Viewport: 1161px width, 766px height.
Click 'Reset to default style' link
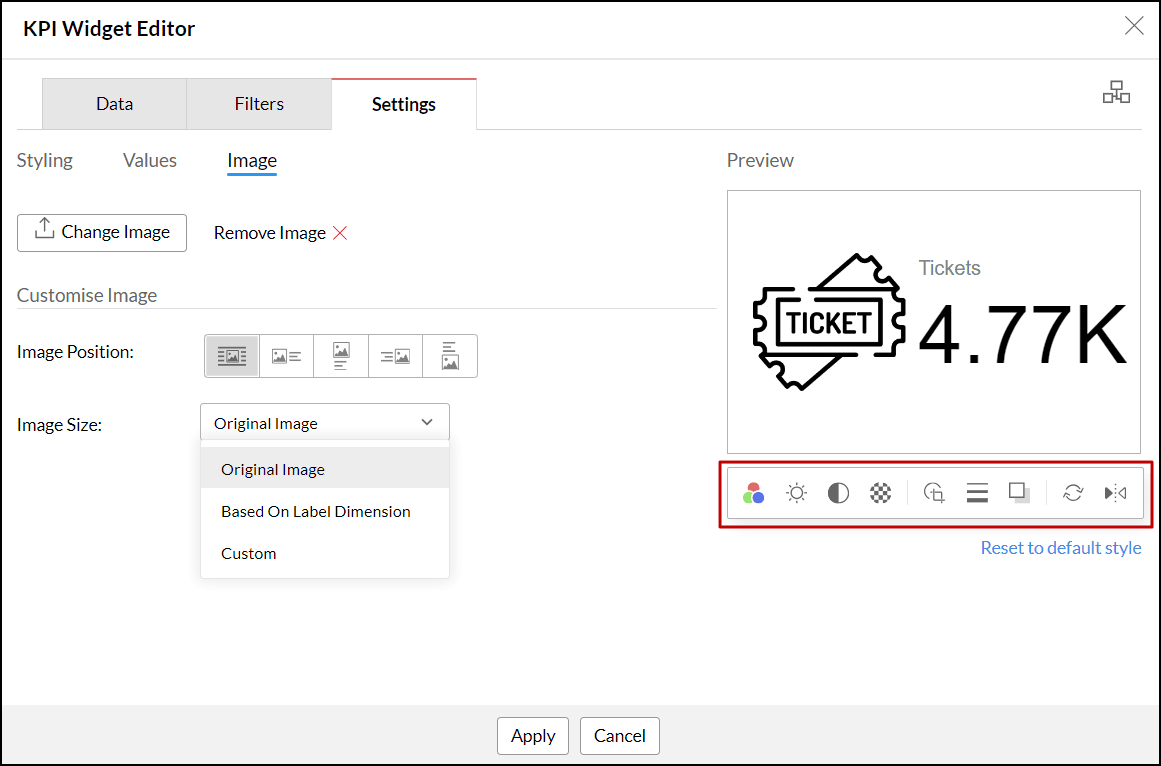pos(1060,548)
